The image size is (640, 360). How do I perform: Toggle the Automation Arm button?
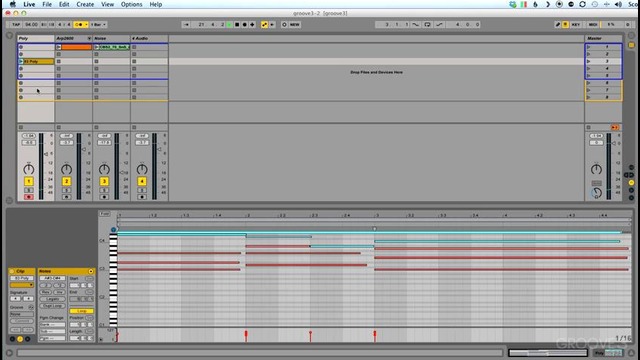(264, 24)
